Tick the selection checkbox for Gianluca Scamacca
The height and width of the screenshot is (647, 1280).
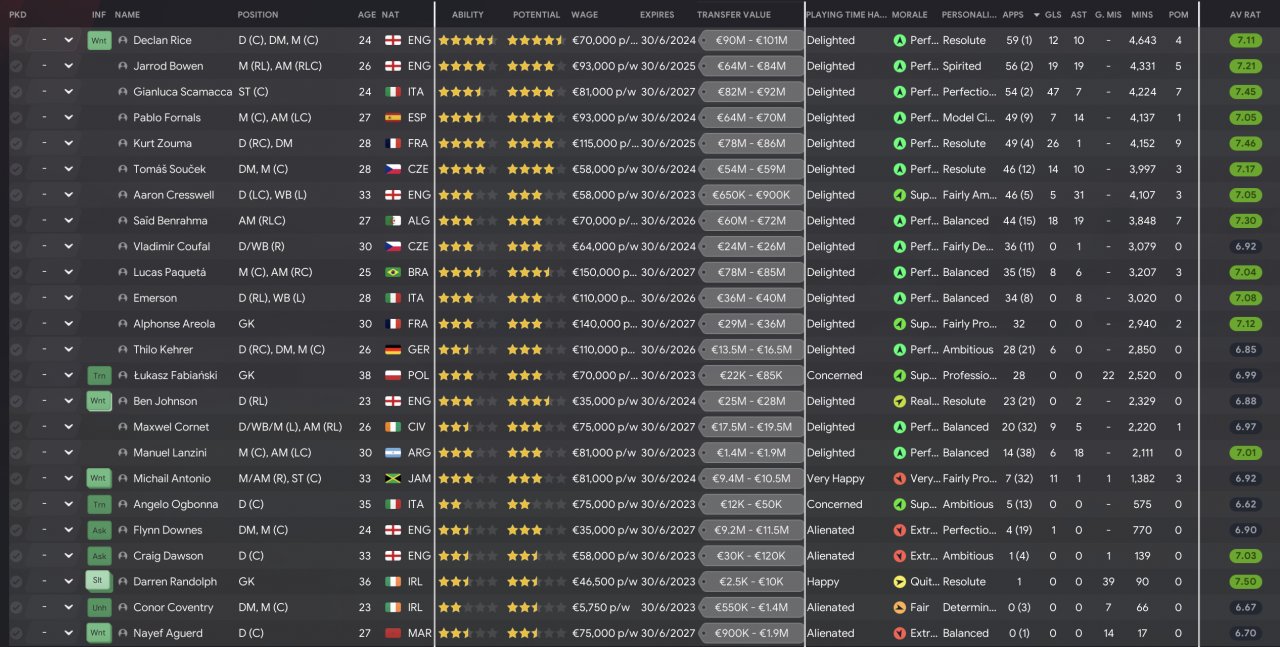tap(16, 92)
